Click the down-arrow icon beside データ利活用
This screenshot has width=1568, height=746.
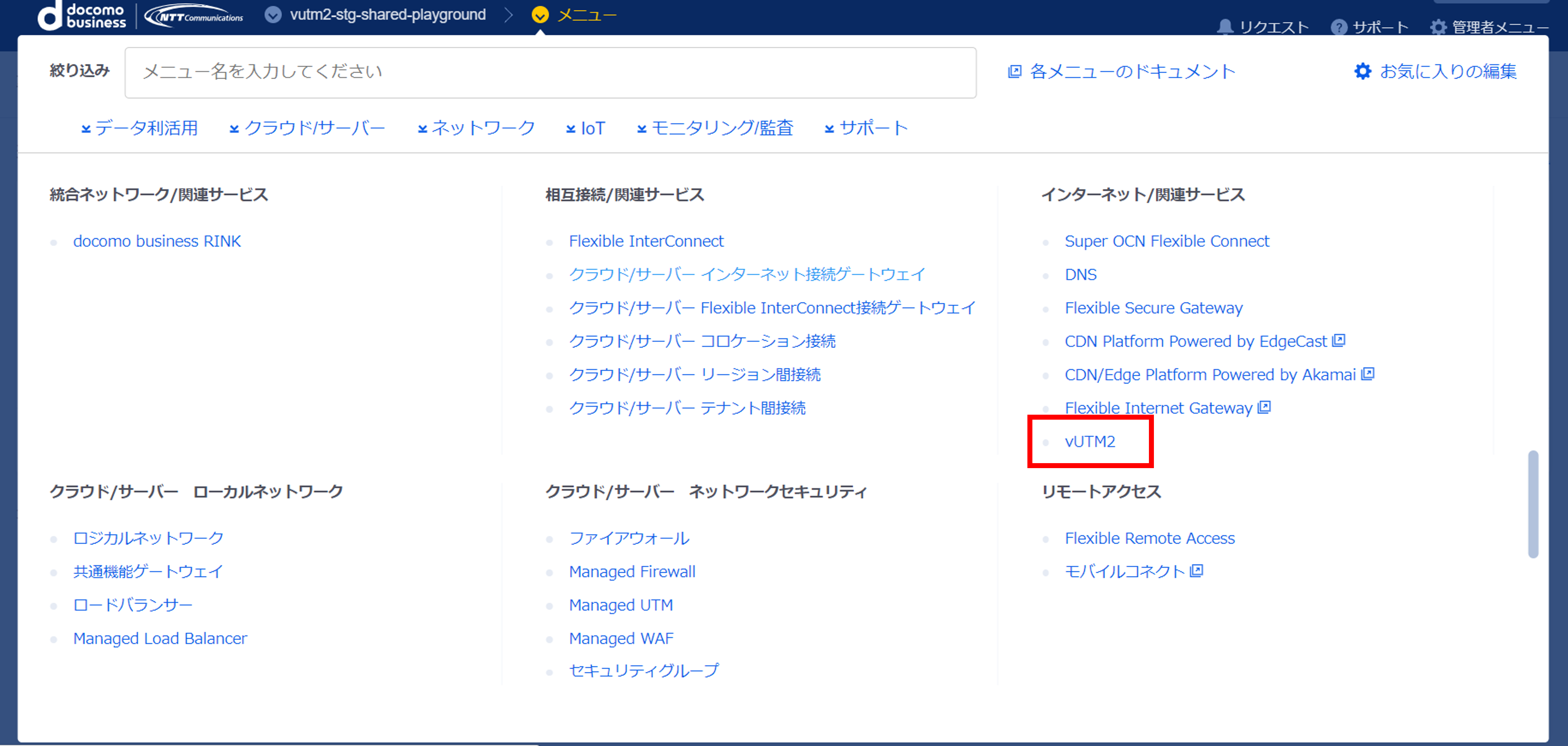[x=86, y=129]
